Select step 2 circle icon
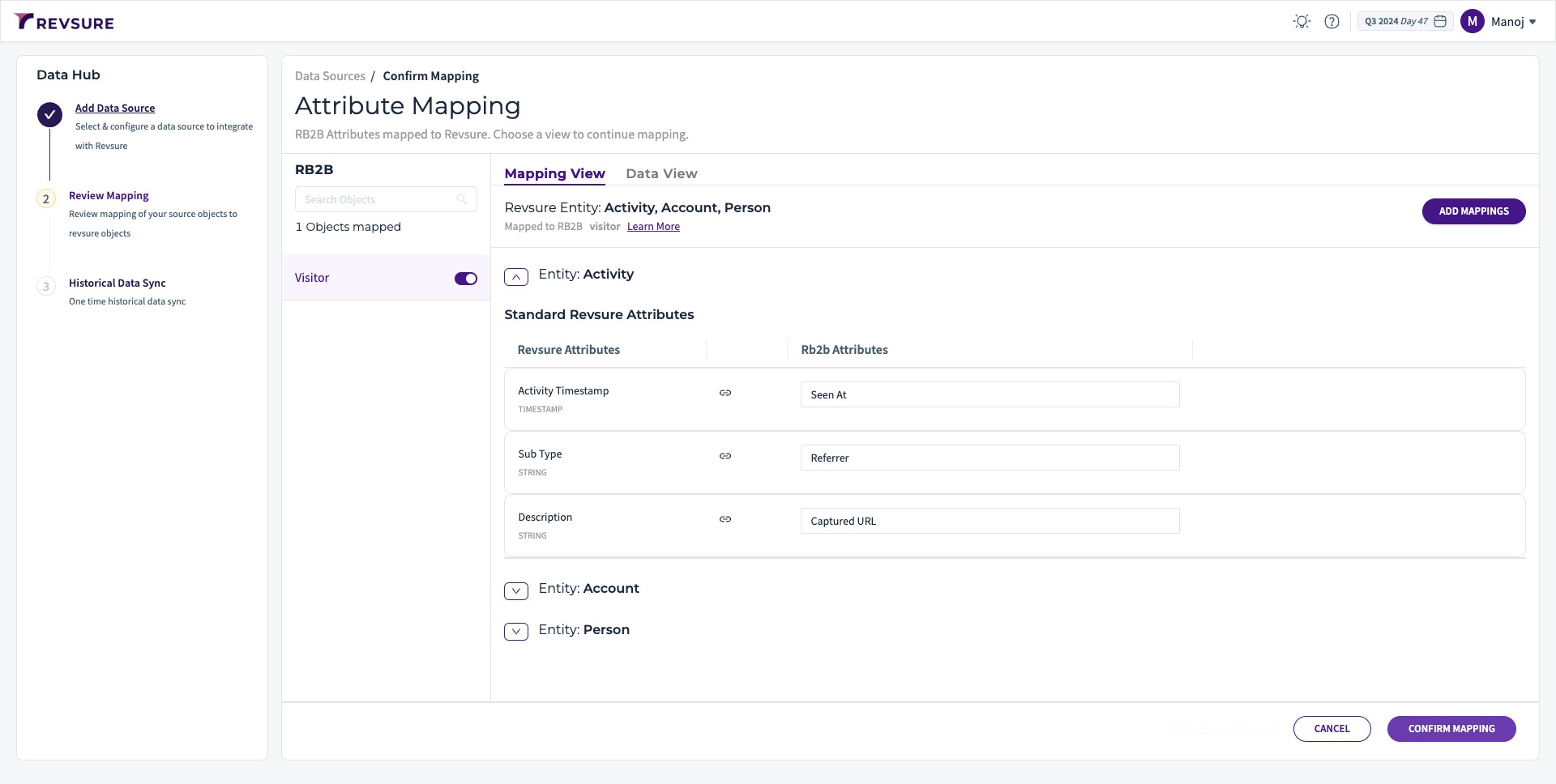This screenshot has width=1556, height=784. [46, 199]
